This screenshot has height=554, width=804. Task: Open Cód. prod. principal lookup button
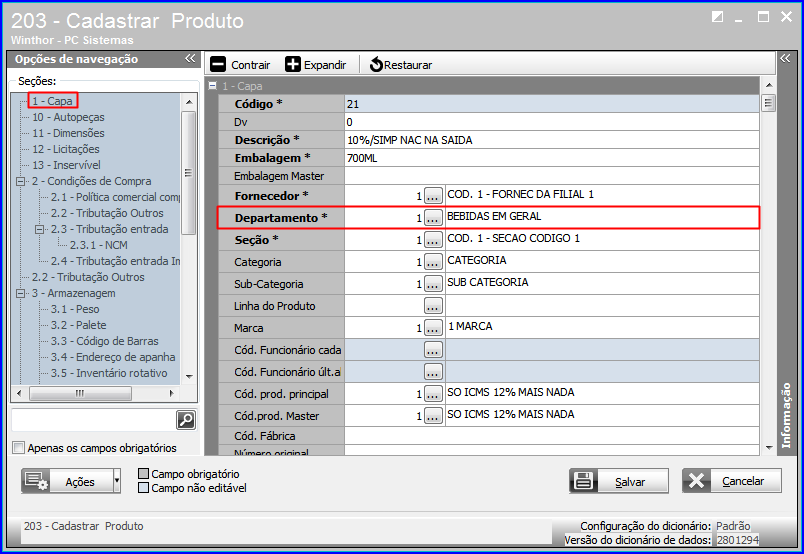click(433, 394)
